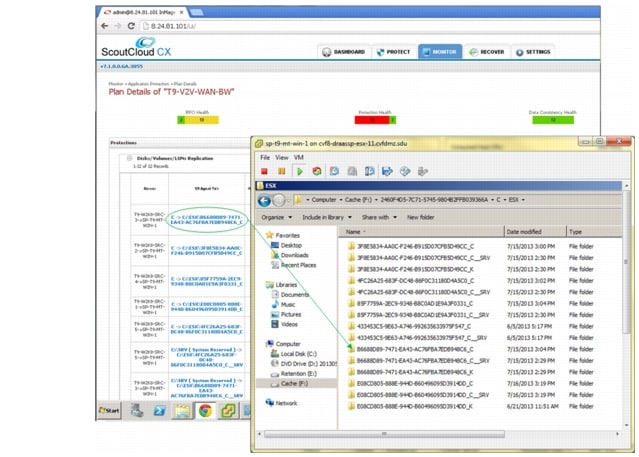This screenshot has height=457, width=639.
Task: Click the Protection Health red bar
Action: (372, 120)
